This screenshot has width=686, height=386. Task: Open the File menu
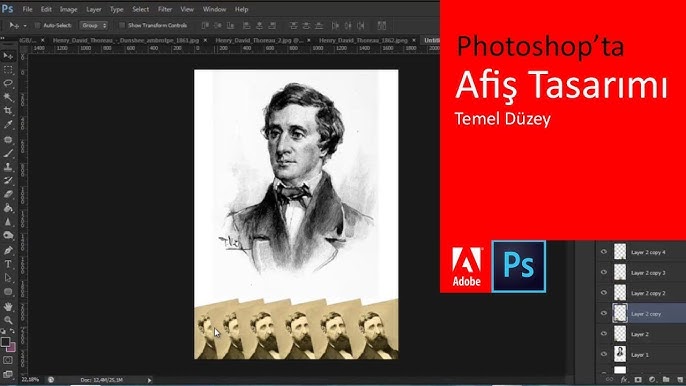[x=27, y=9]
